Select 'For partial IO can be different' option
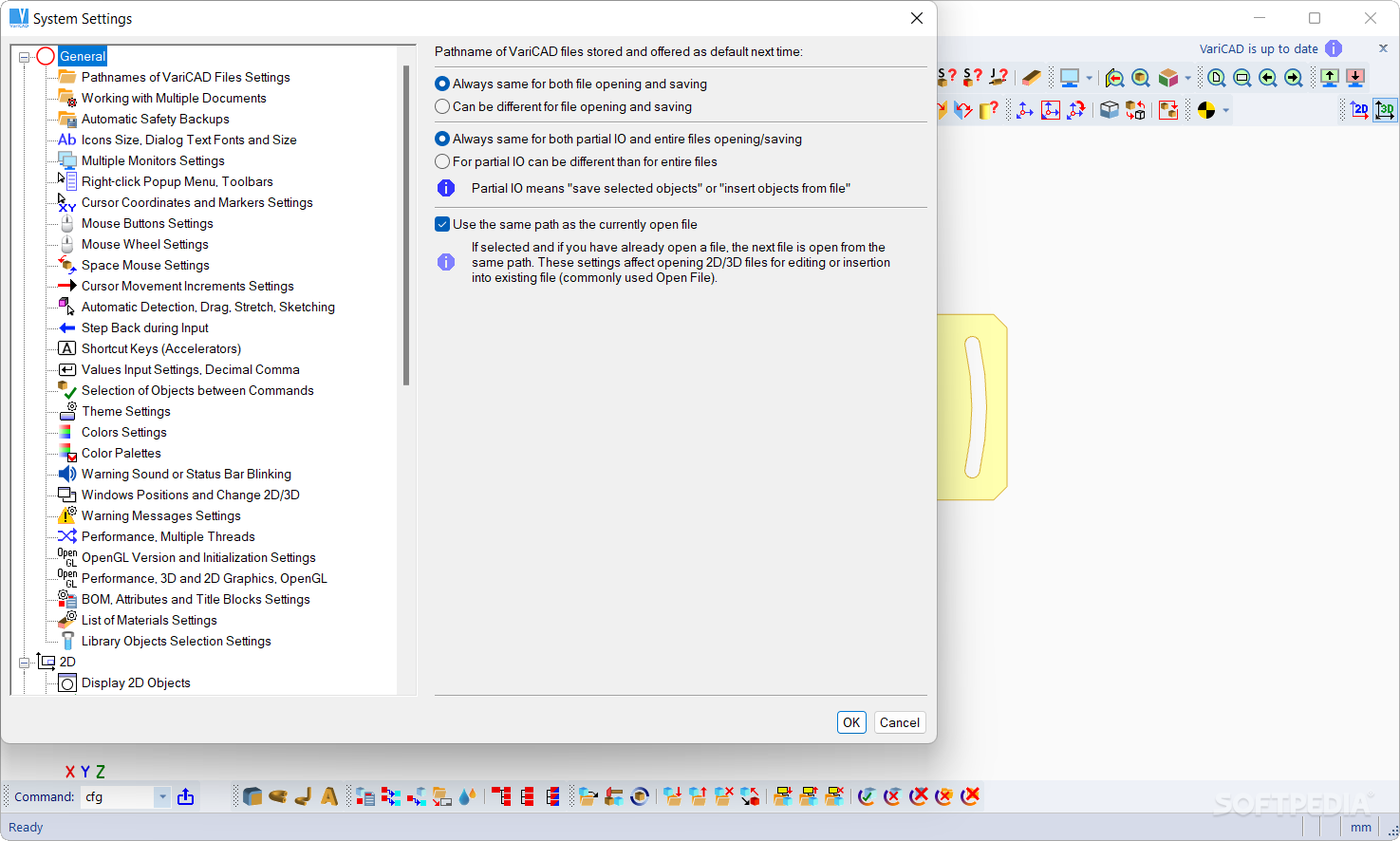This screenshot has height=841, width=1400. [576, 161]
